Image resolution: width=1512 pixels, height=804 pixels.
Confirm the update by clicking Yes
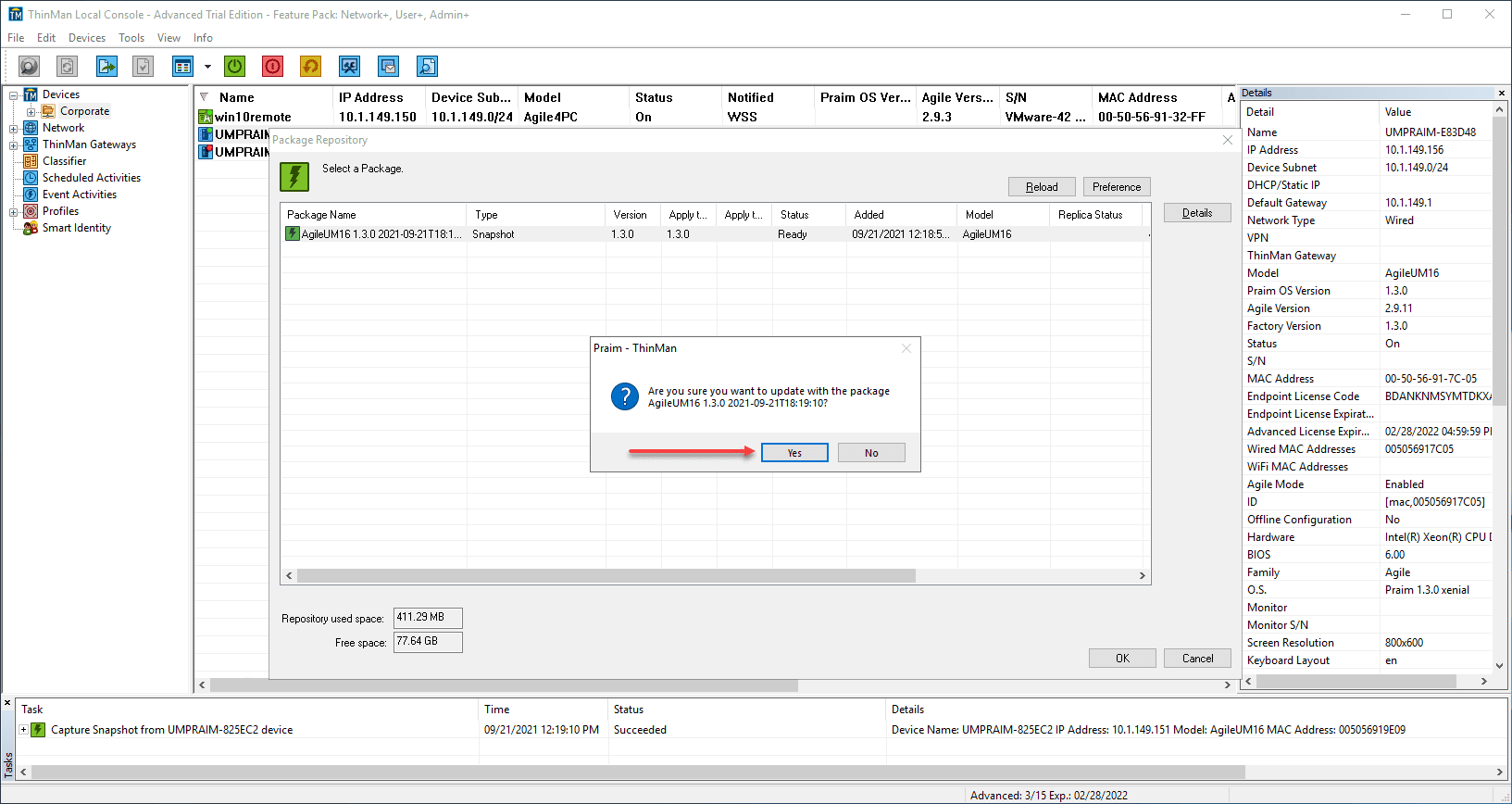(x=794, y=453)
